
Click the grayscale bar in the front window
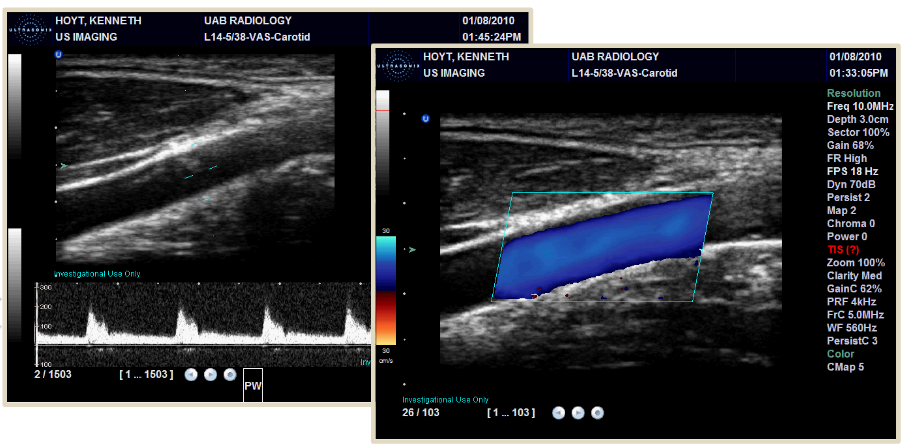click(x=382, y=144)
